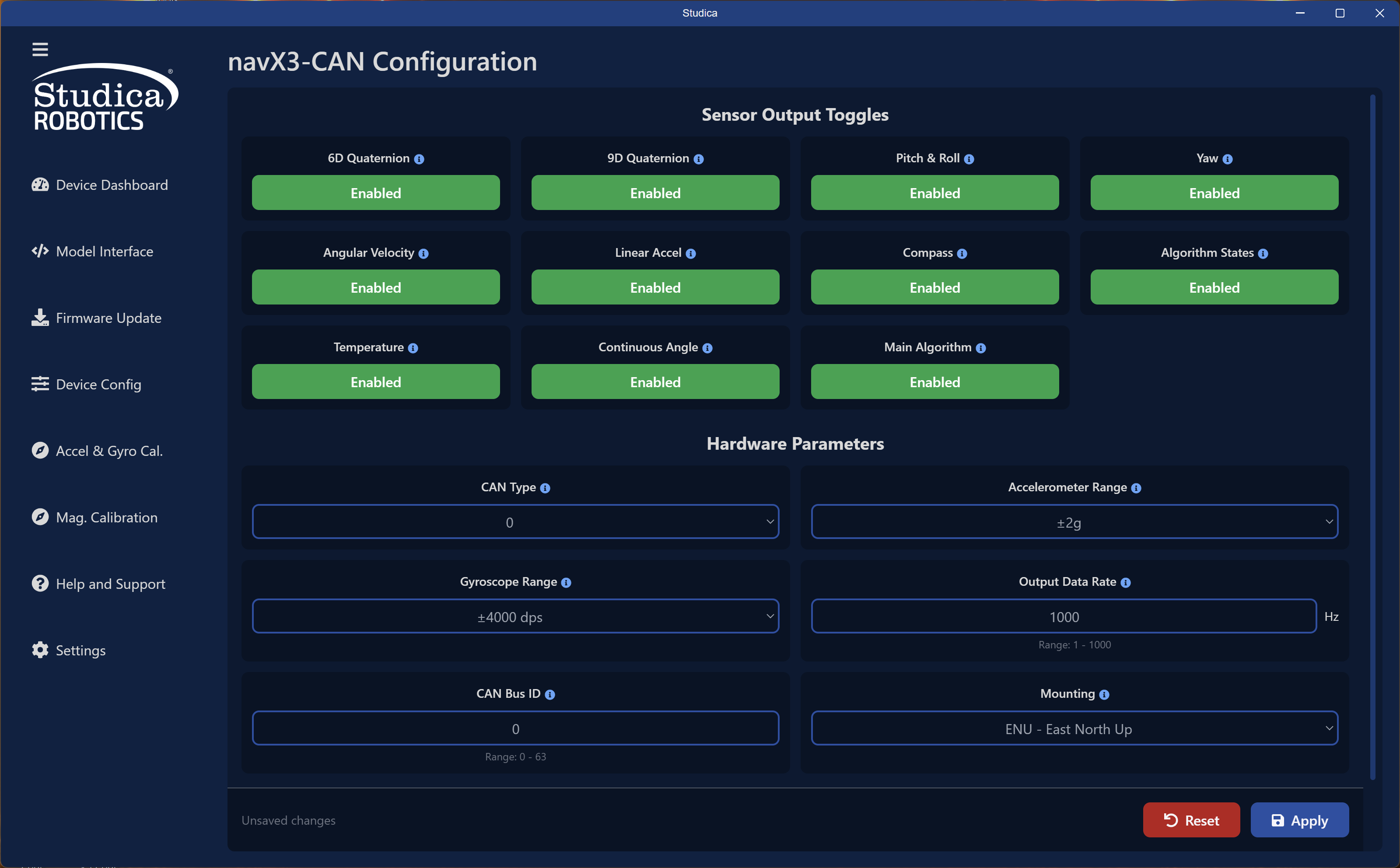
Task: Open the Mounting orientation dropdown
Action: tap(1074, 728)
